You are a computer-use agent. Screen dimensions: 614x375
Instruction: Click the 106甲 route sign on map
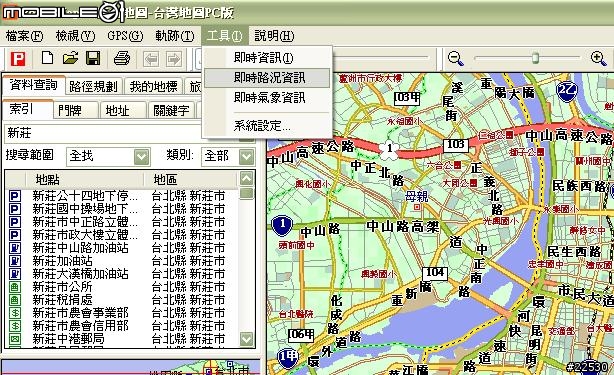pyautogui.click(x=301, y=334)
